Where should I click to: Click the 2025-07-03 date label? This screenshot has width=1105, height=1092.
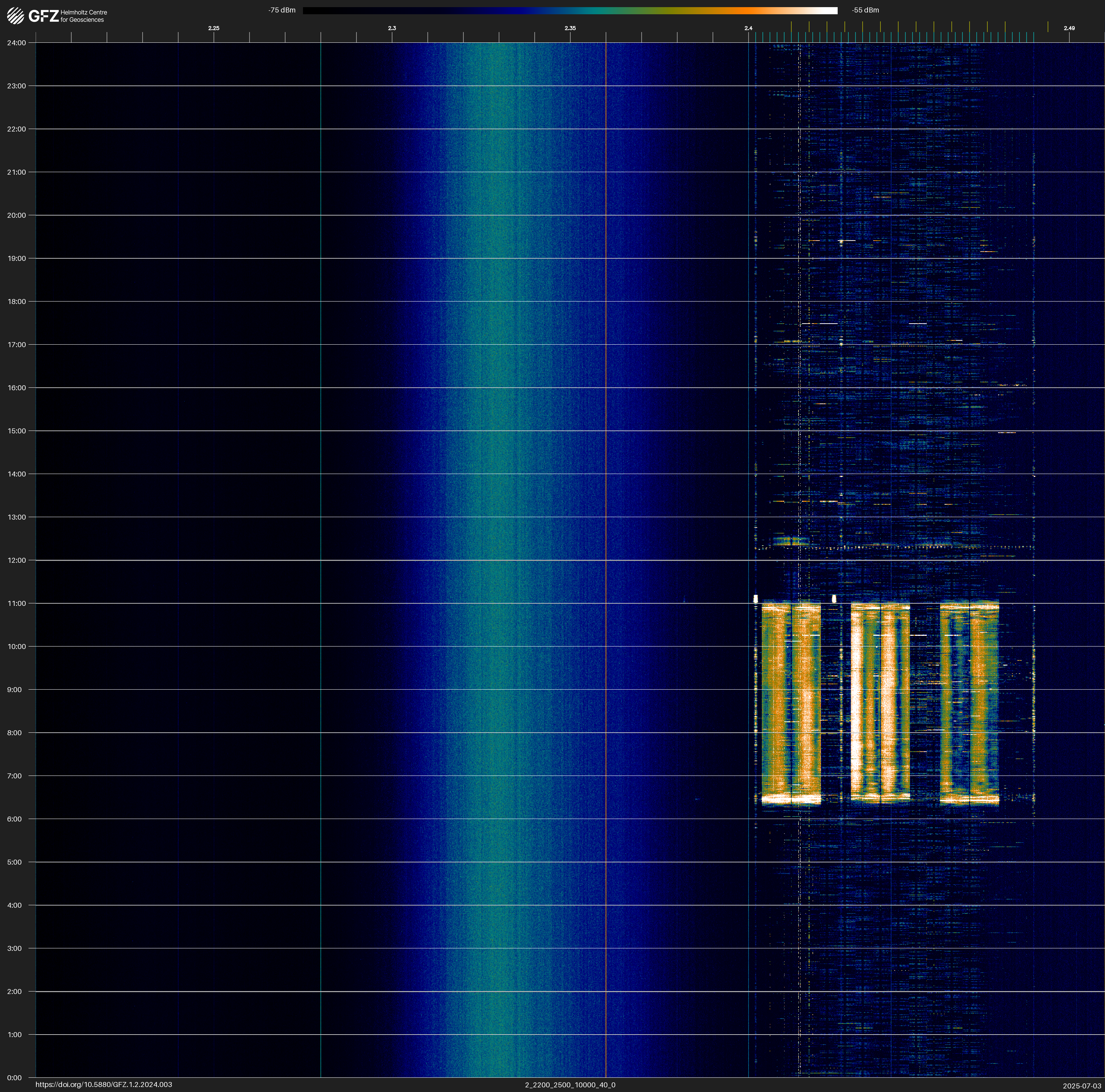(x=1081, y=1085)
